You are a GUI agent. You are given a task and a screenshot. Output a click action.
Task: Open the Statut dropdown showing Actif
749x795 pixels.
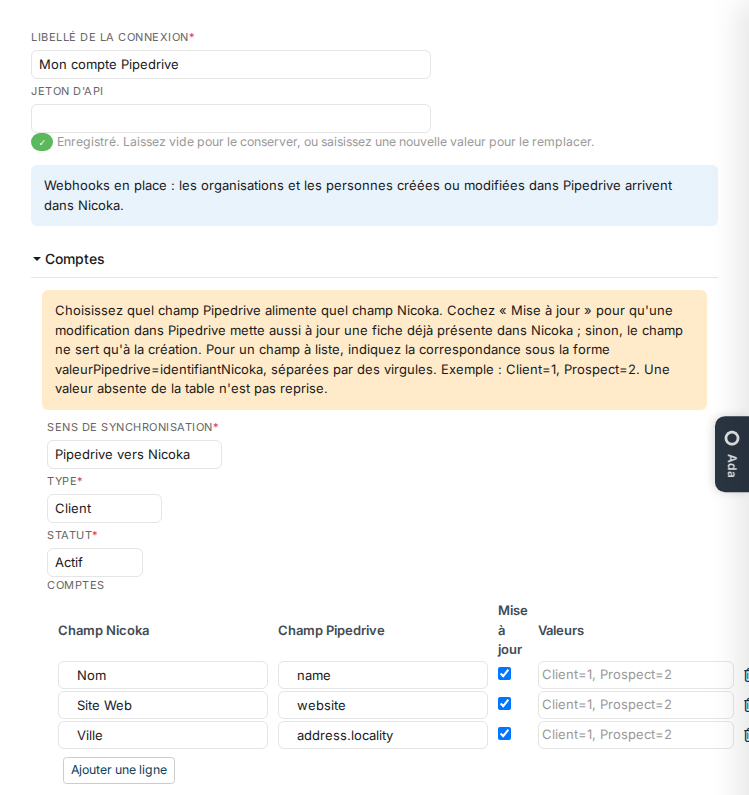(95, 562)
